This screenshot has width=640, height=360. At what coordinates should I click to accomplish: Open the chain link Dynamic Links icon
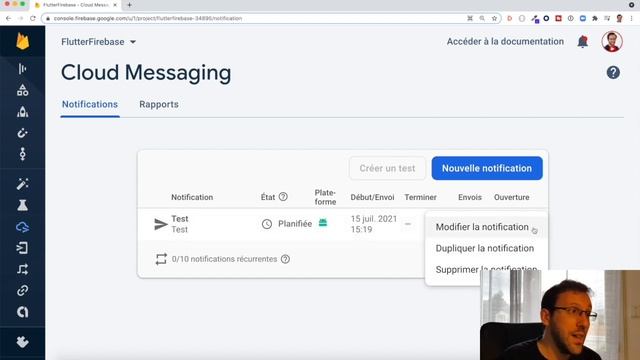coord(22,291)
